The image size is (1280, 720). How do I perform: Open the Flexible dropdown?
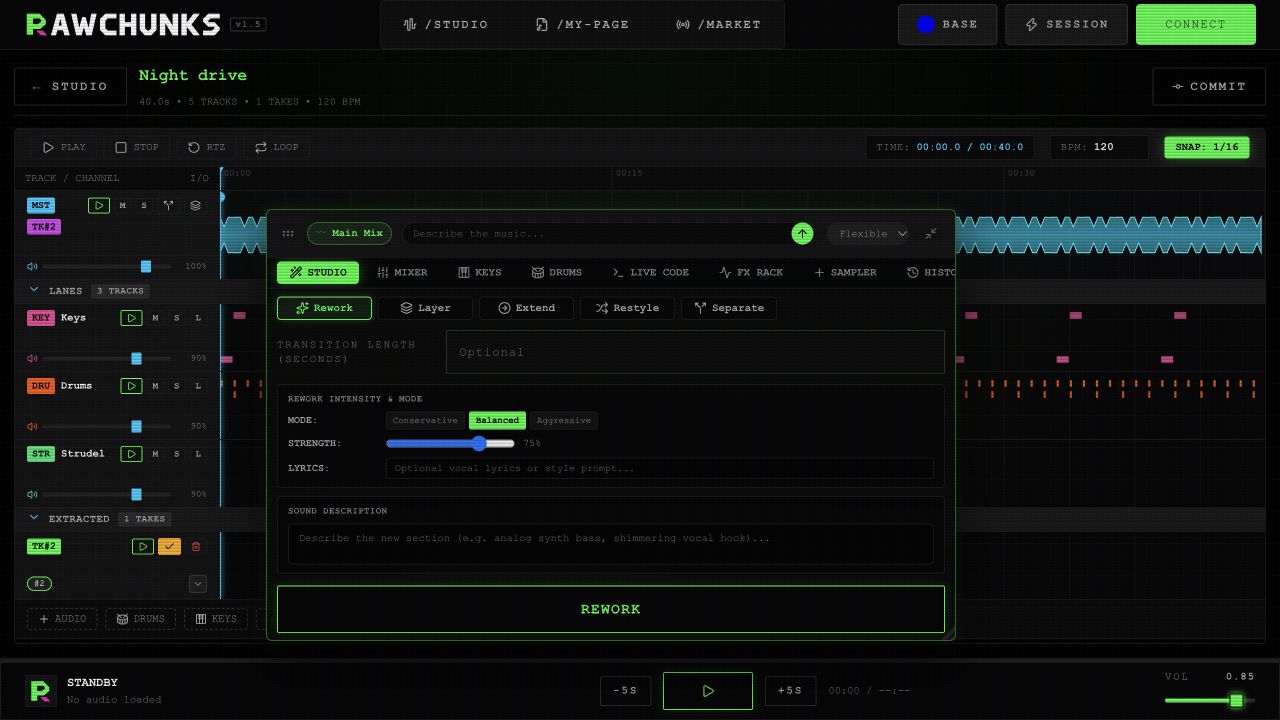click(868, 233)
